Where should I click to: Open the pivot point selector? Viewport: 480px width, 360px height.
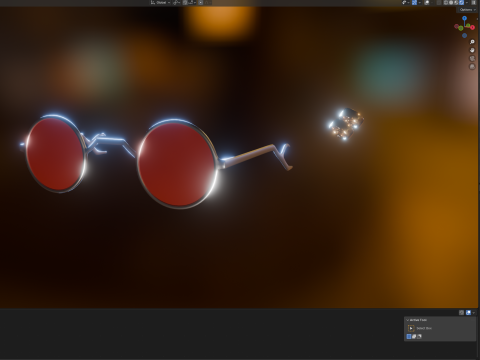[x=176, y=2]
